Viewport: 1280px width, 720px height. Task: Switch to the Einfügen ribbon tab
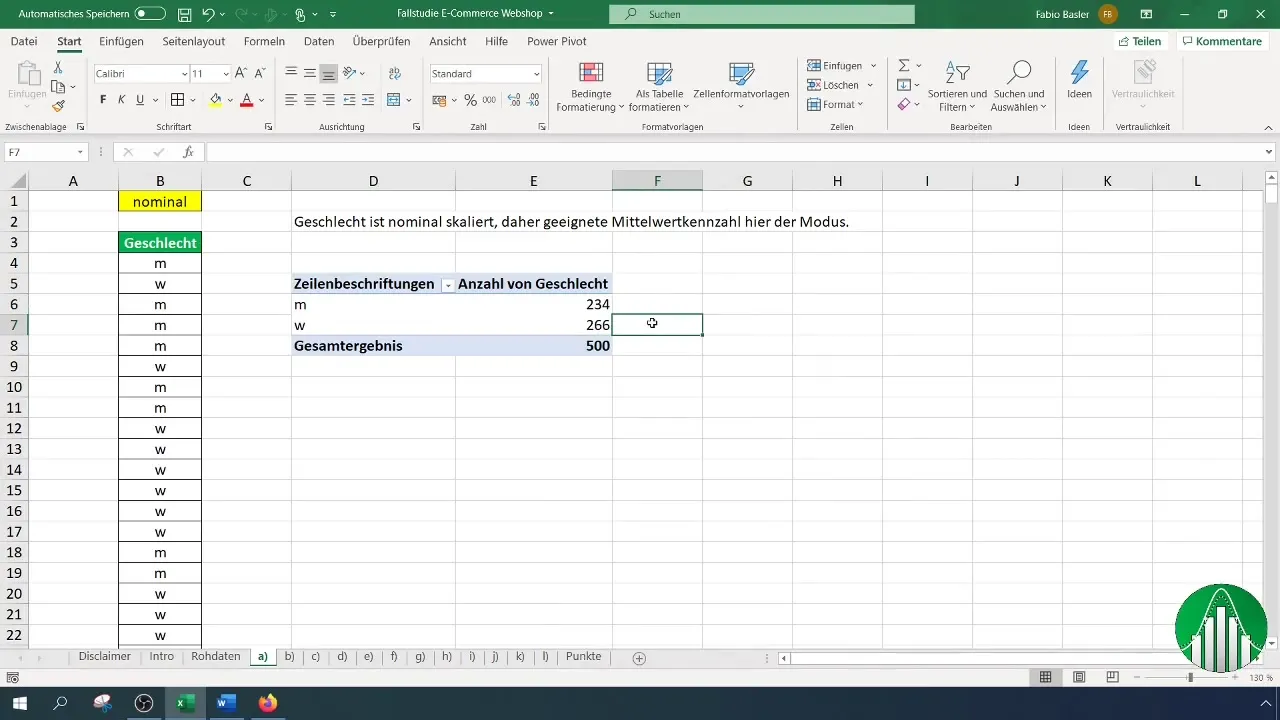[x=121, y=41]
